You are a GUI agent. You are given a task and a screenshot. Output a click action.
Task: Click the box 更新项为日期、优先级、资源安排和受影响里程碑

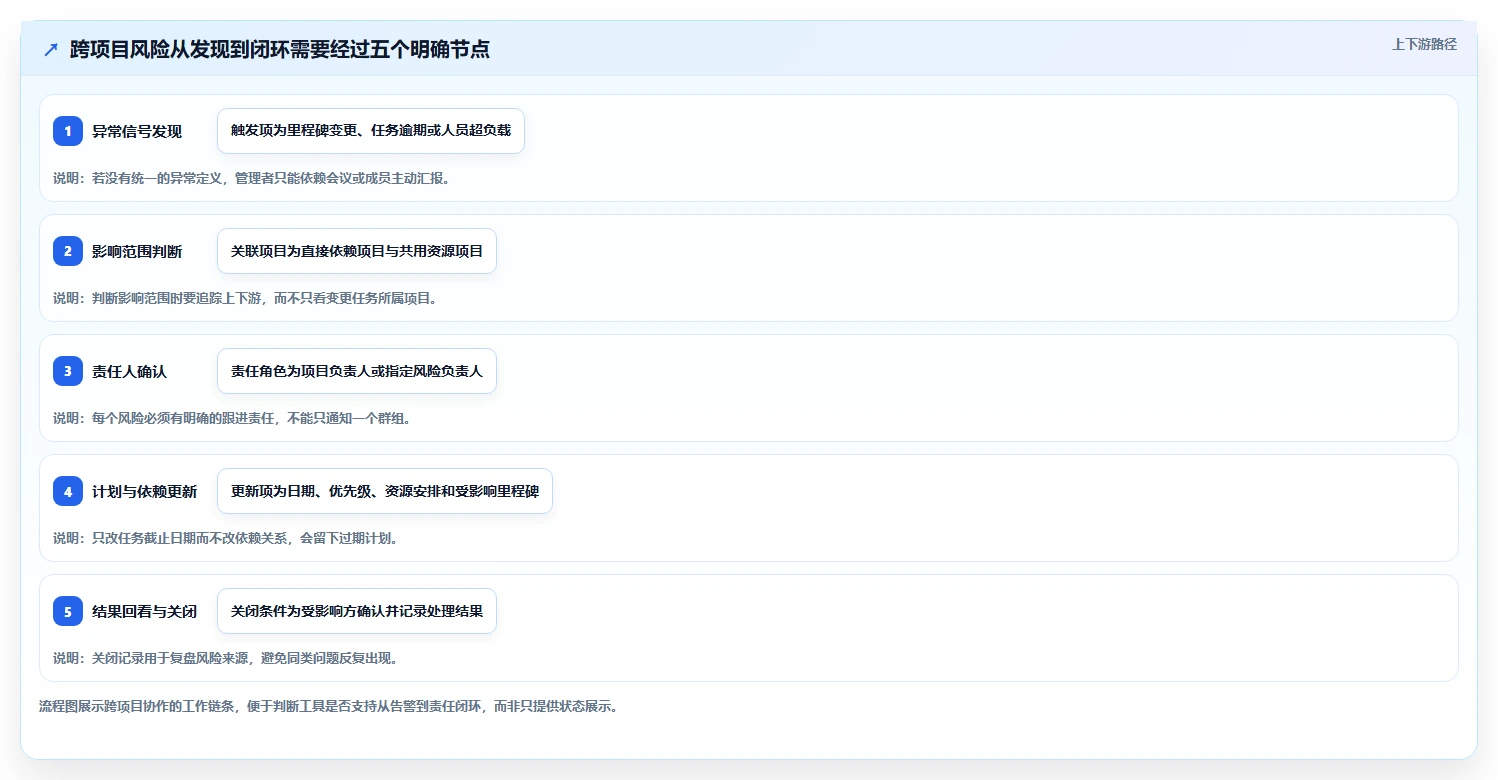385,491
